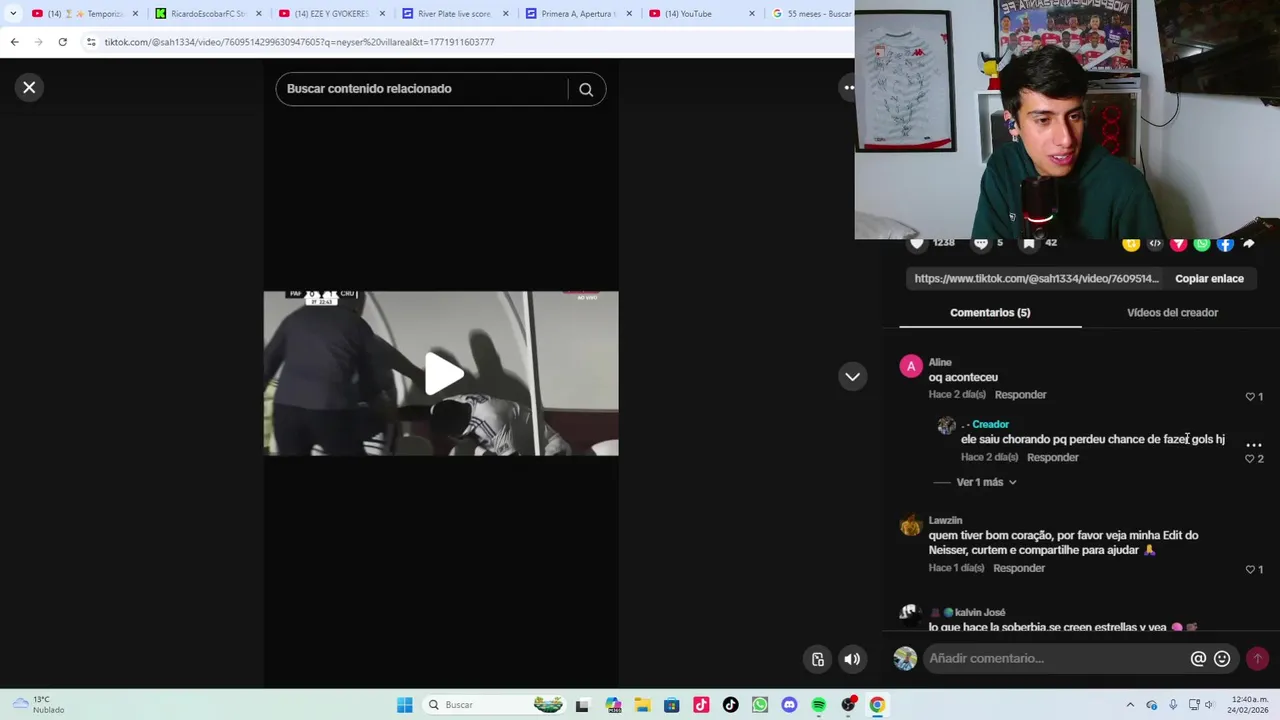Open three-dot menu on the creator's reply

pyautogui.click(x=1254, y=444)
